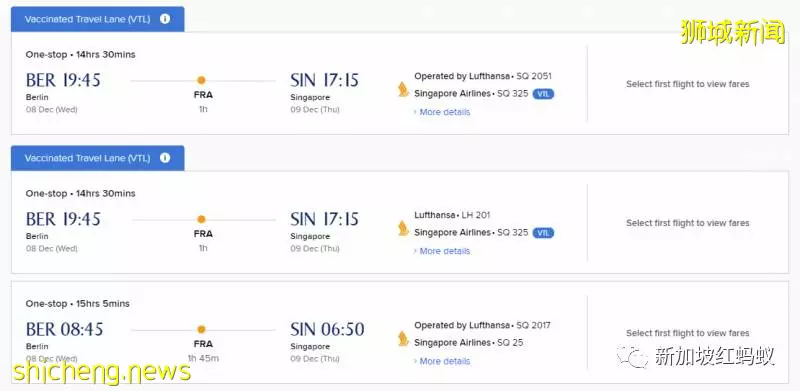
Task: Click orange FRA stopover dot in LH 201 flight
Action: (201, 219)
